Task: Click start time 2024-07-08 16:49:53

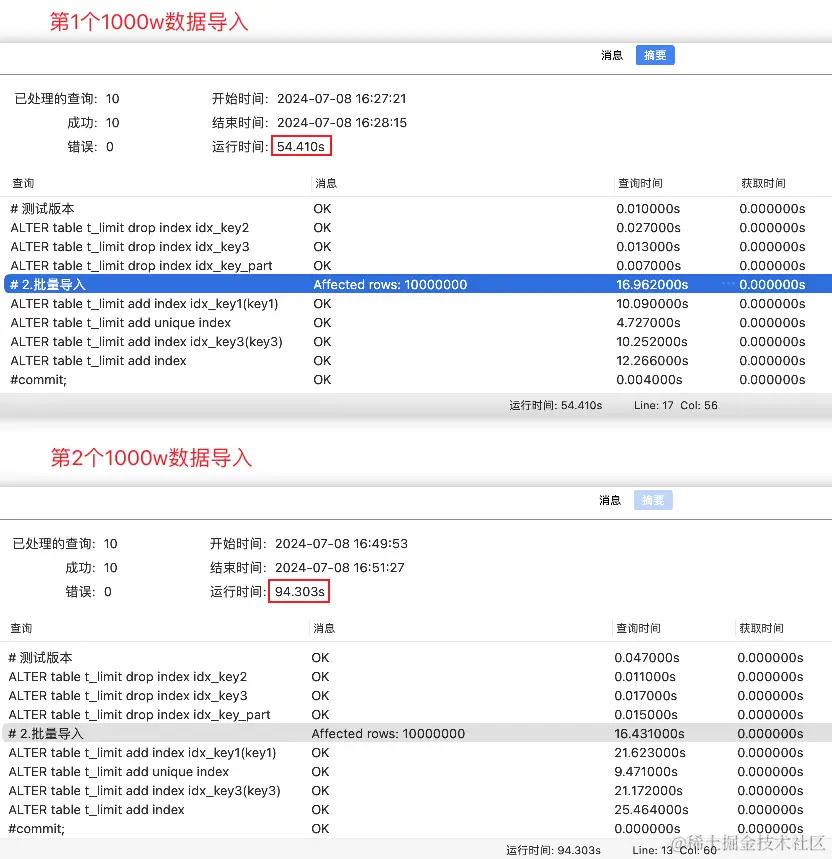Action: [x=341, y=543]
